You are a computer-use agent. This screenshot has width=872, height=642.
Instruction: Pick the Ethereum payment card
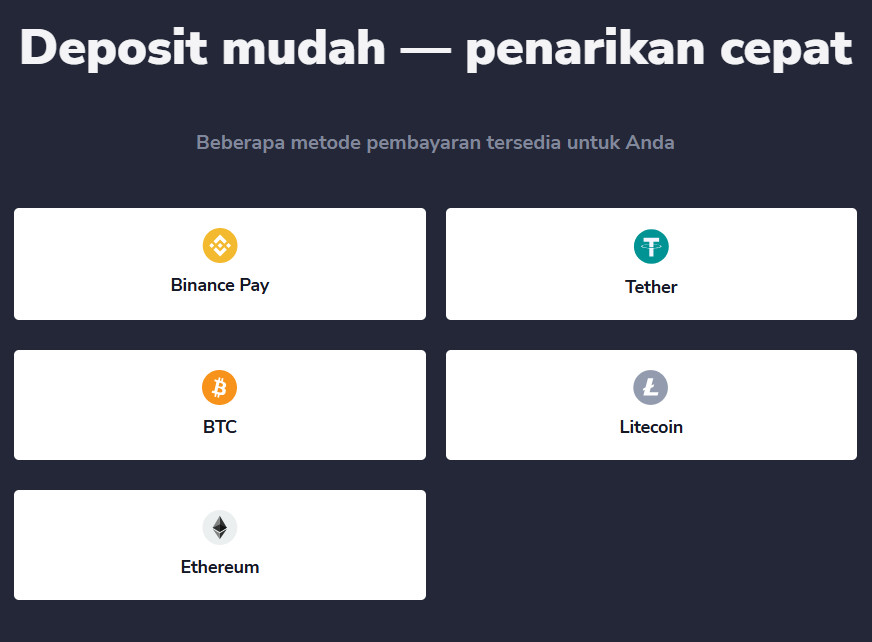point(220,544)
